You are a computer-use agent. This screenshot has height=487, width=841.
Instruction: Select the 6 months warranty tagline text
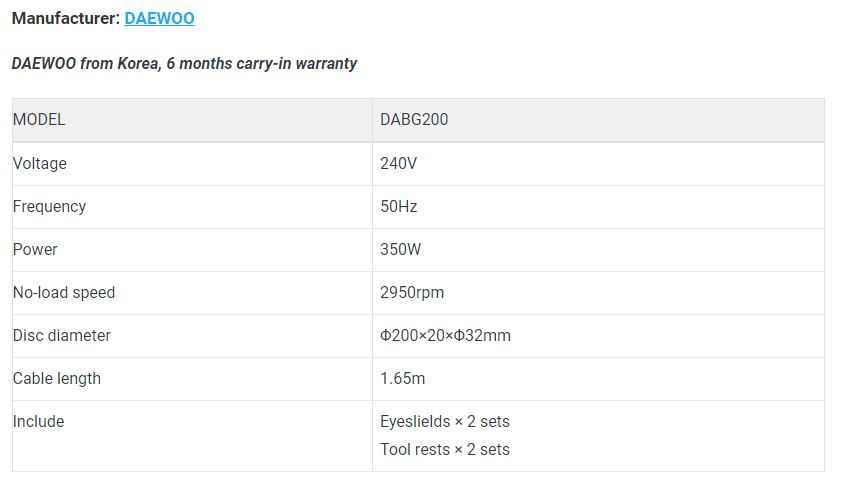[184, 63]
